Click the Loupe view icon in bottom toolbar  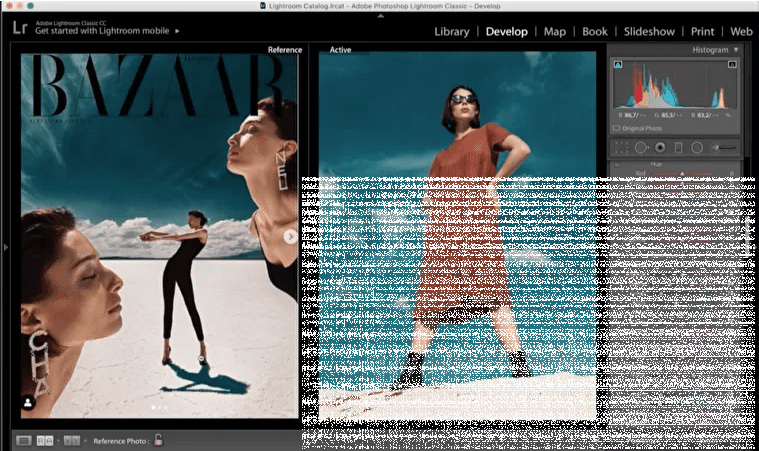(x=23, y=440)
